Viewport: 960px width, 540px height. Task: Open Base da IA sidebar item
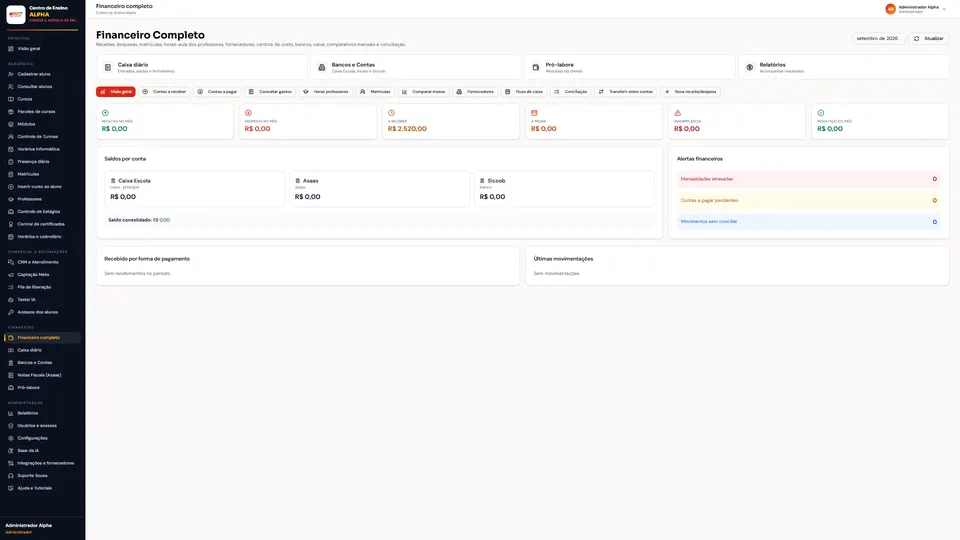click(42, 451)
